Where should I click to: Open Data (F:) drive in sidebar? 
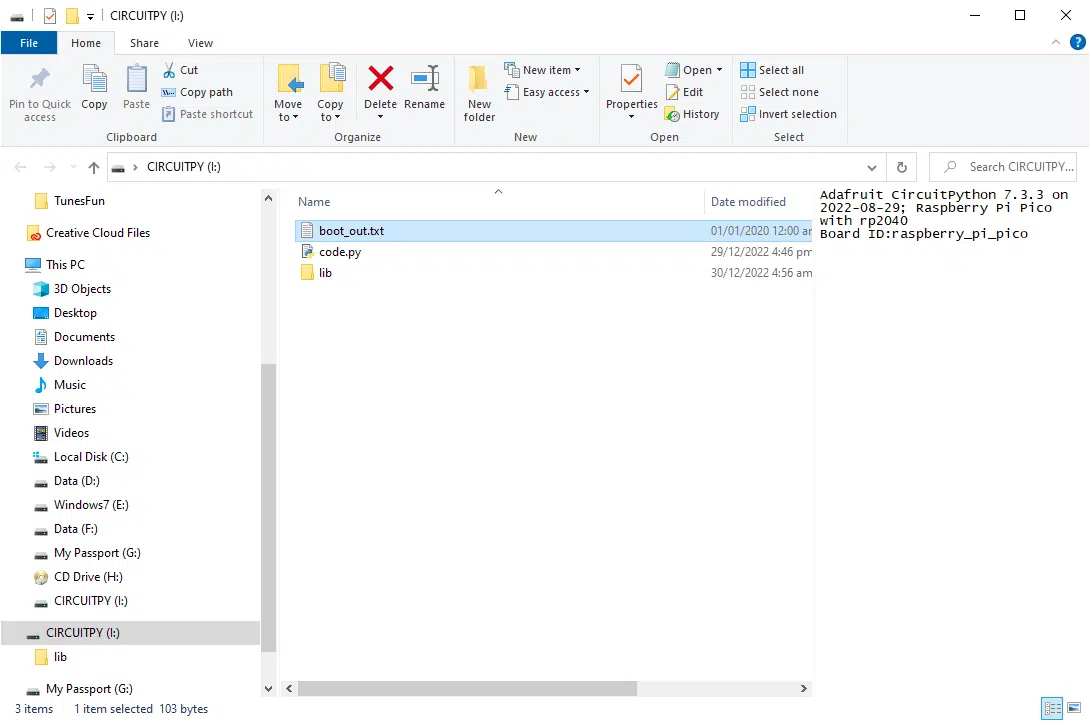[65, 529]
